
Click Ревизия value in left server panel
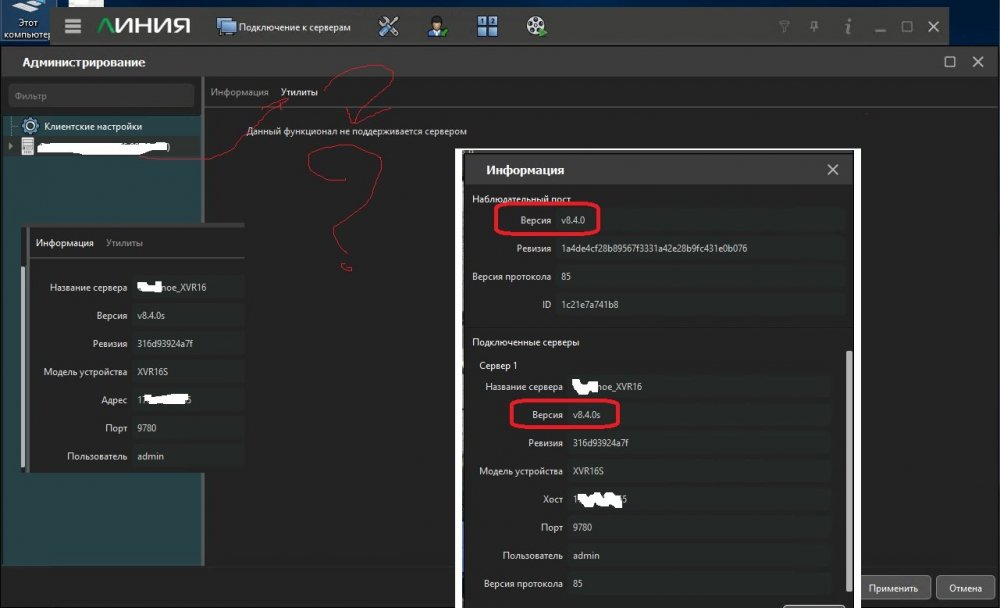165,343
